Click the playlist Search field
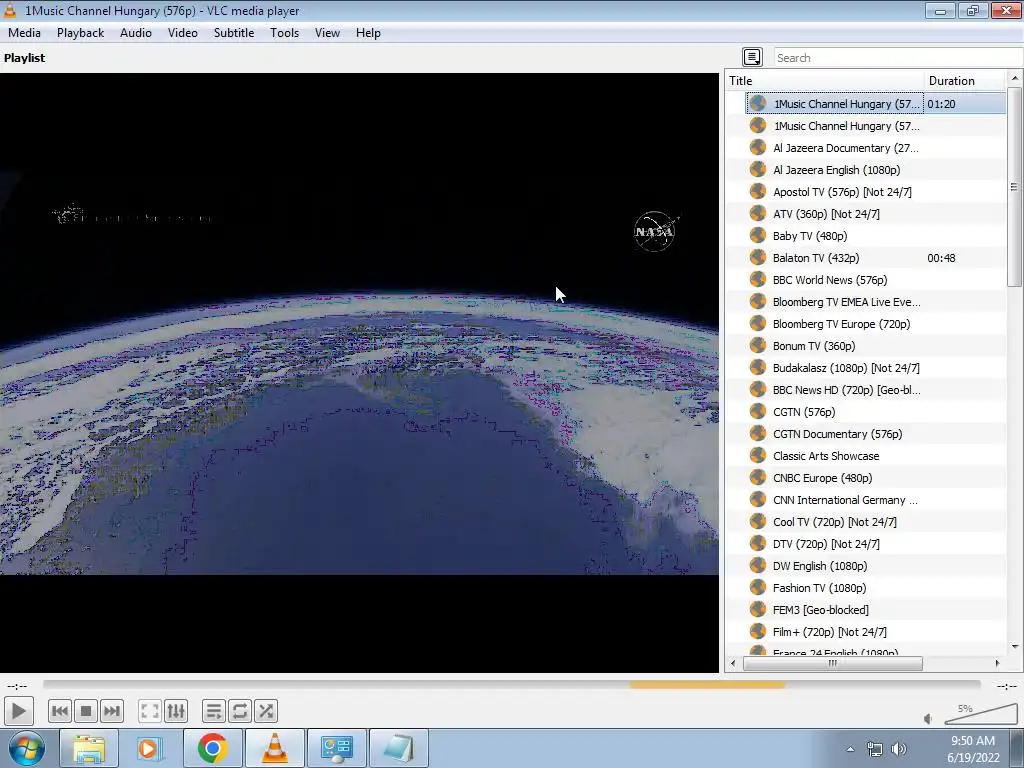The height and width of the screenshot is (768, 1024). pyautogui.click(x=899, y=57)
